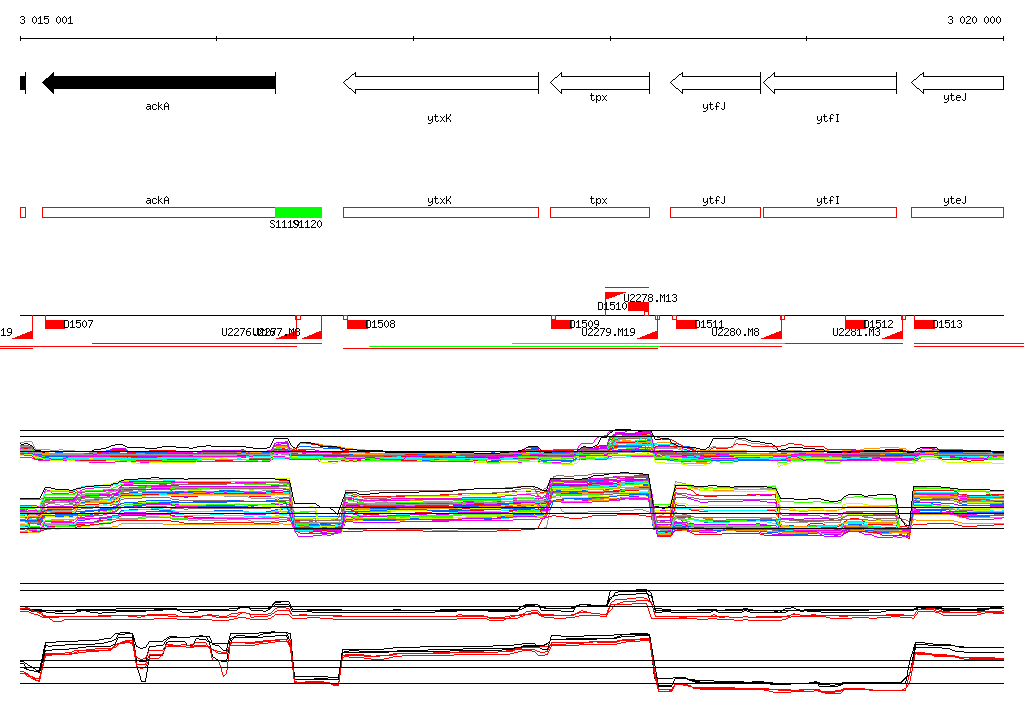Click the ytfI label above the red box
The width and height of the screenshot is (1024, 714).
[x=828, y=201]
